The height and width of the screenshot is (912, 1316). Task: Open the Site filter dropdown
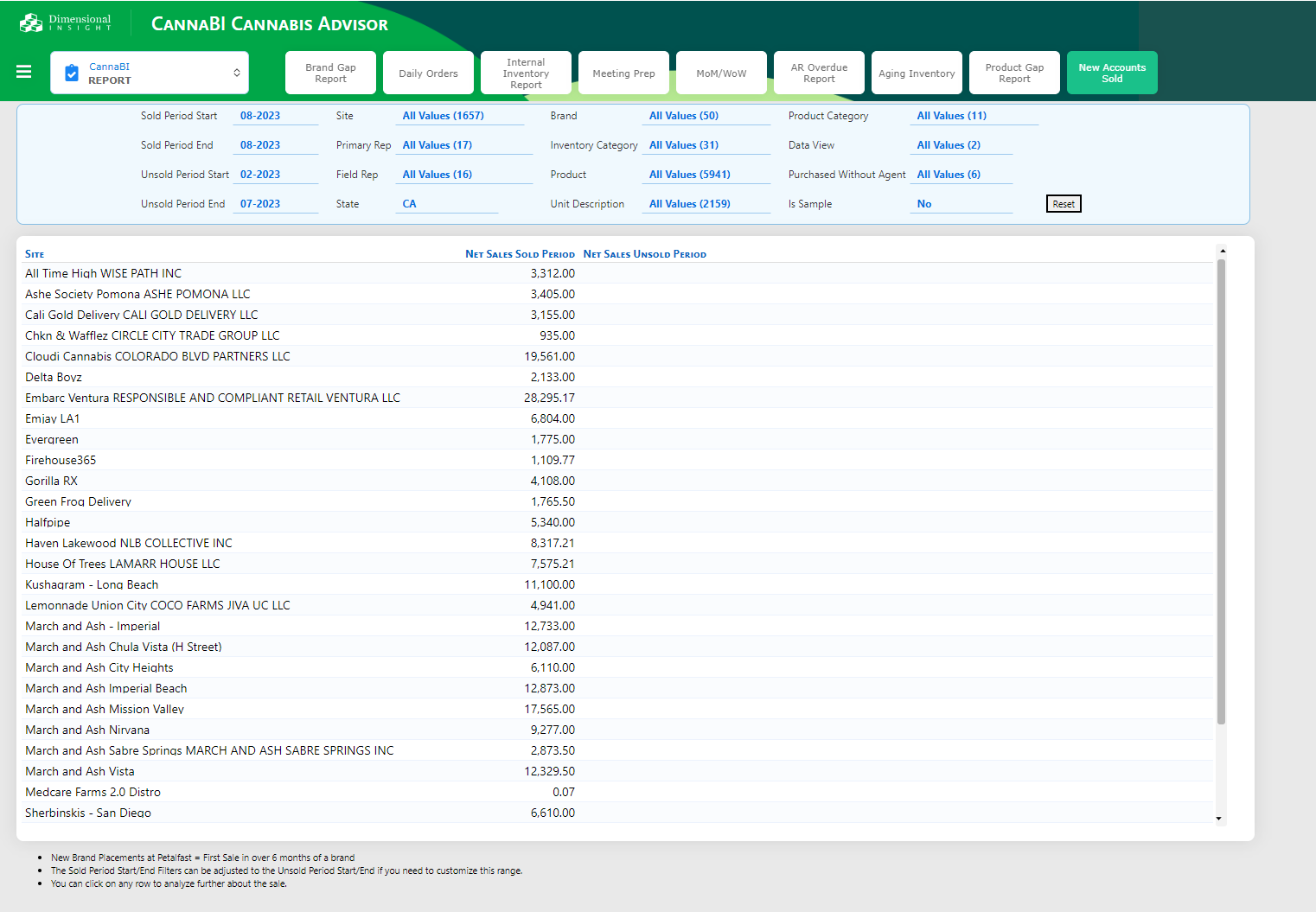(461, 116)
